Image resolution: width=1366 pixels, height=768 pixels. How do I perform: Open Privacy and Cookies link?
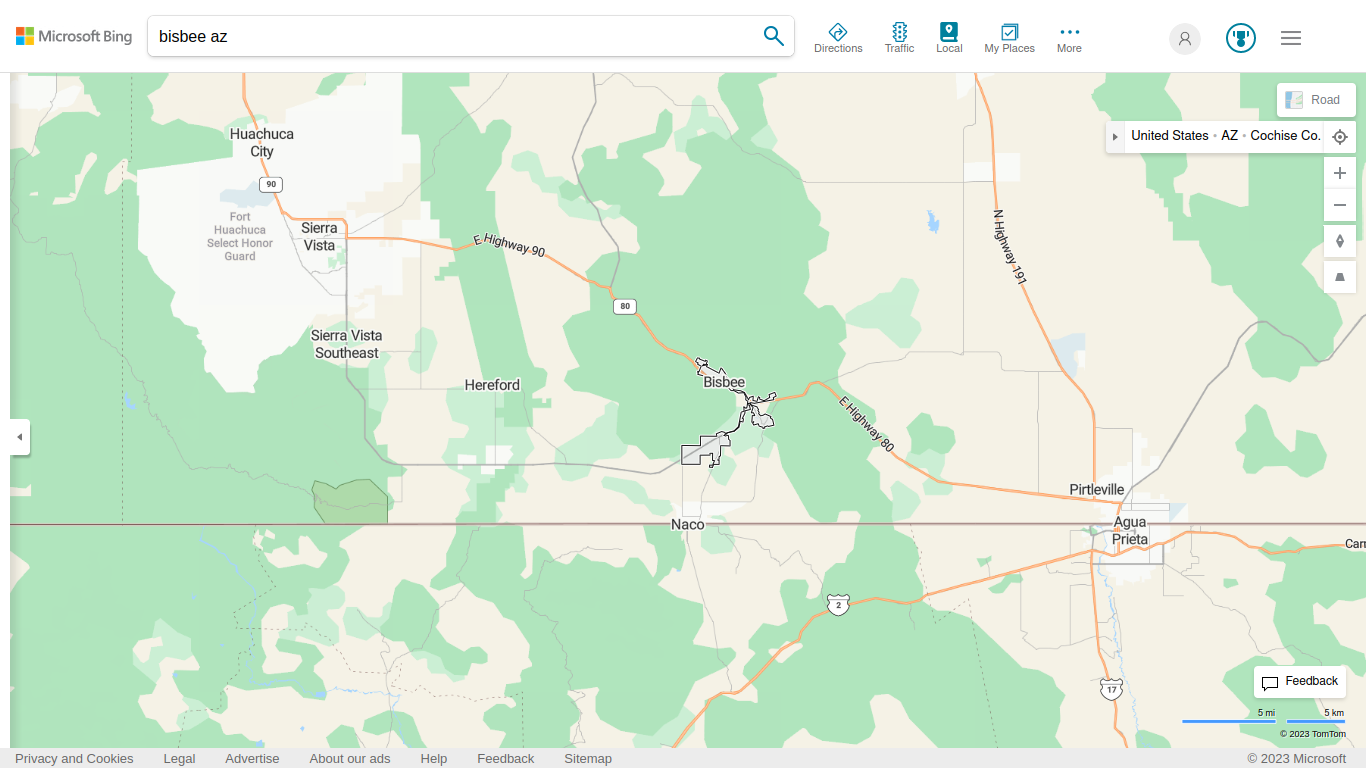(x=74, y=758)
